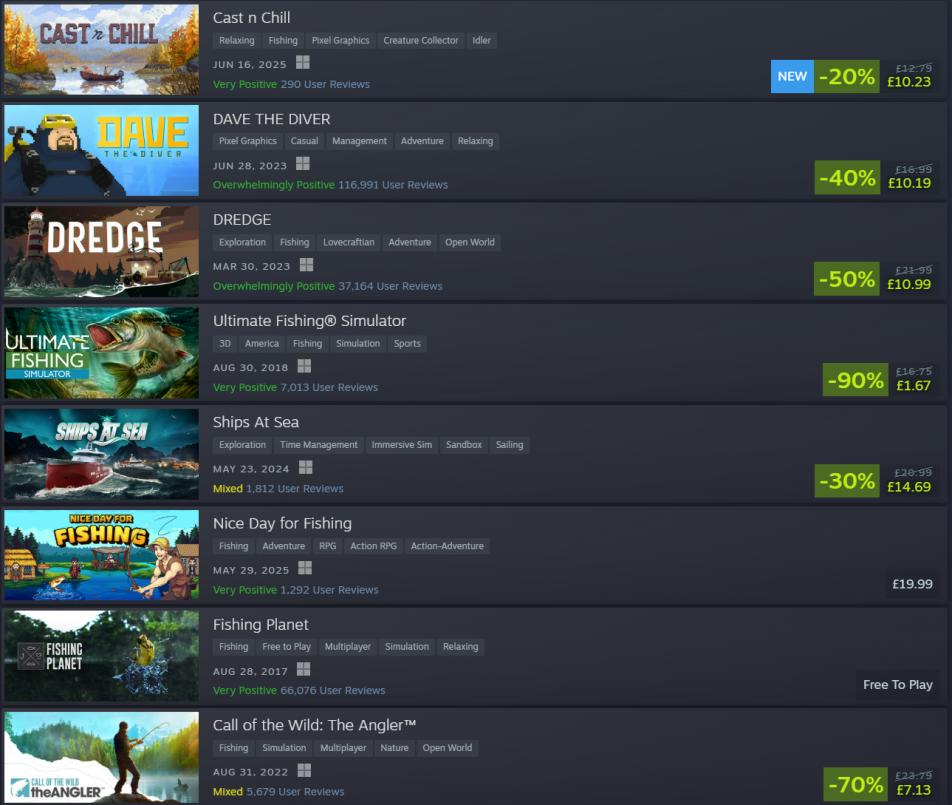Click the Time Management tag
The image size is (952, 805).
coord(319,445)
